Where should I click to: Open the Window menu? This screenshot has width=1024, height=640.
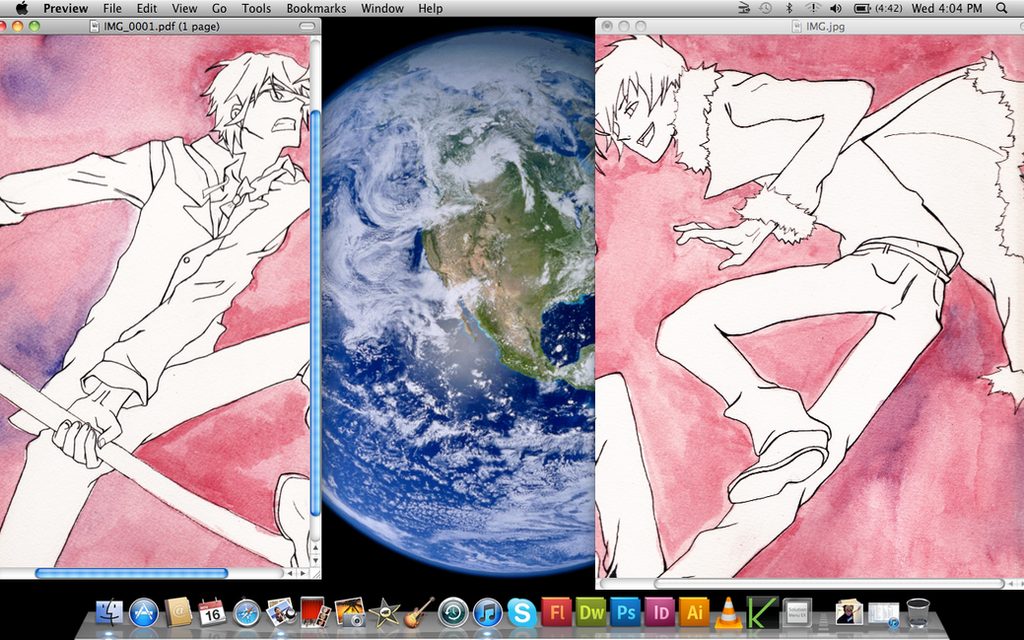point(382,8)
